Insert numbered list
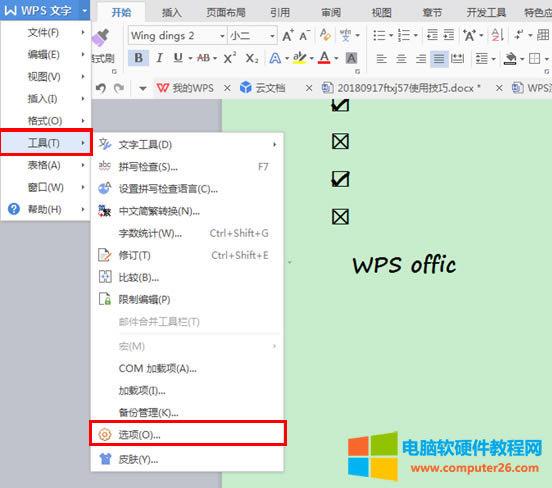The height and width of the screenshot is (488, 552). [404, 35]
